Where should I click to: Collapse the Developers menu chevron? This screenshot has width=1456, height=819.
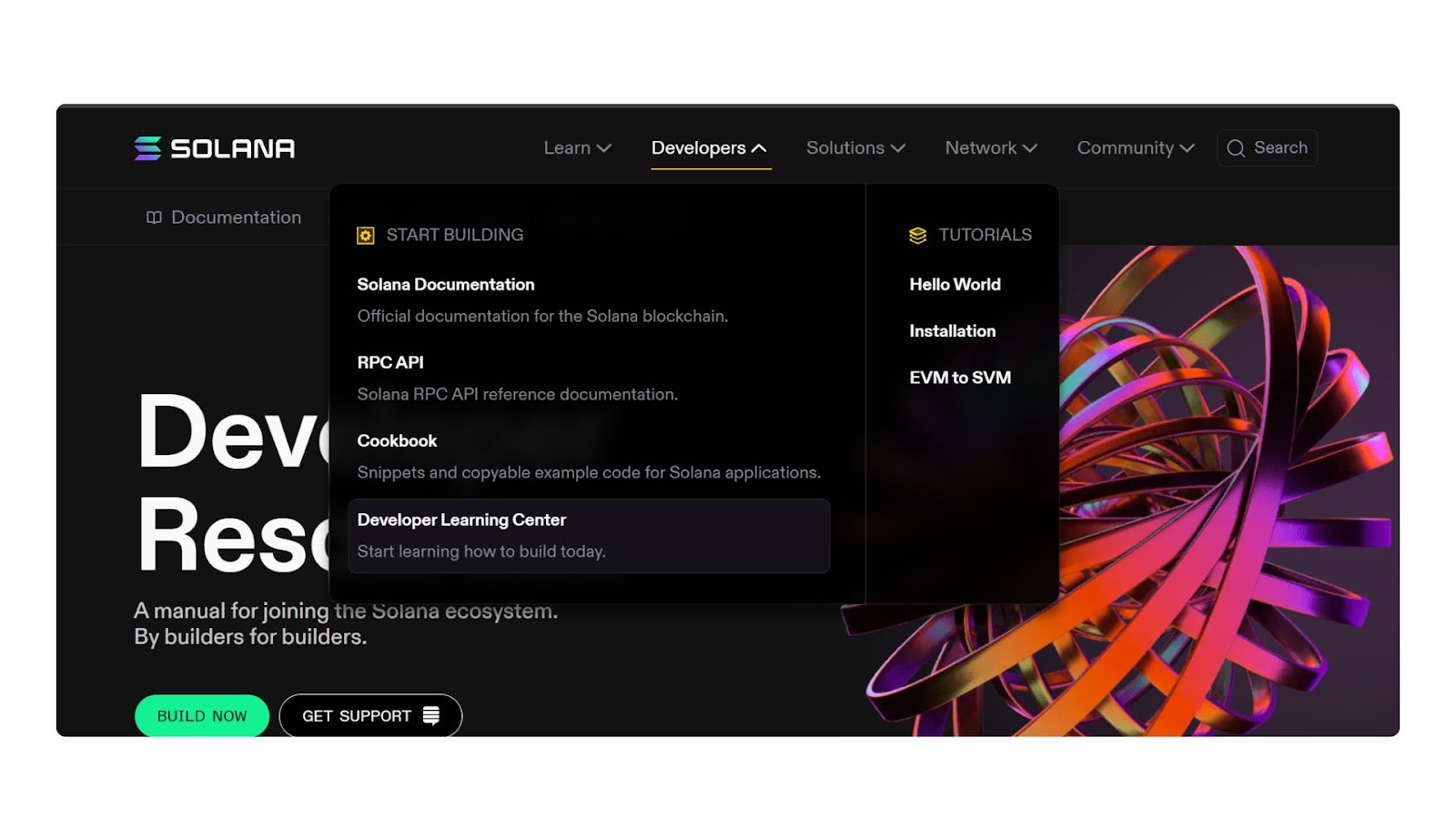pos(759,148)
